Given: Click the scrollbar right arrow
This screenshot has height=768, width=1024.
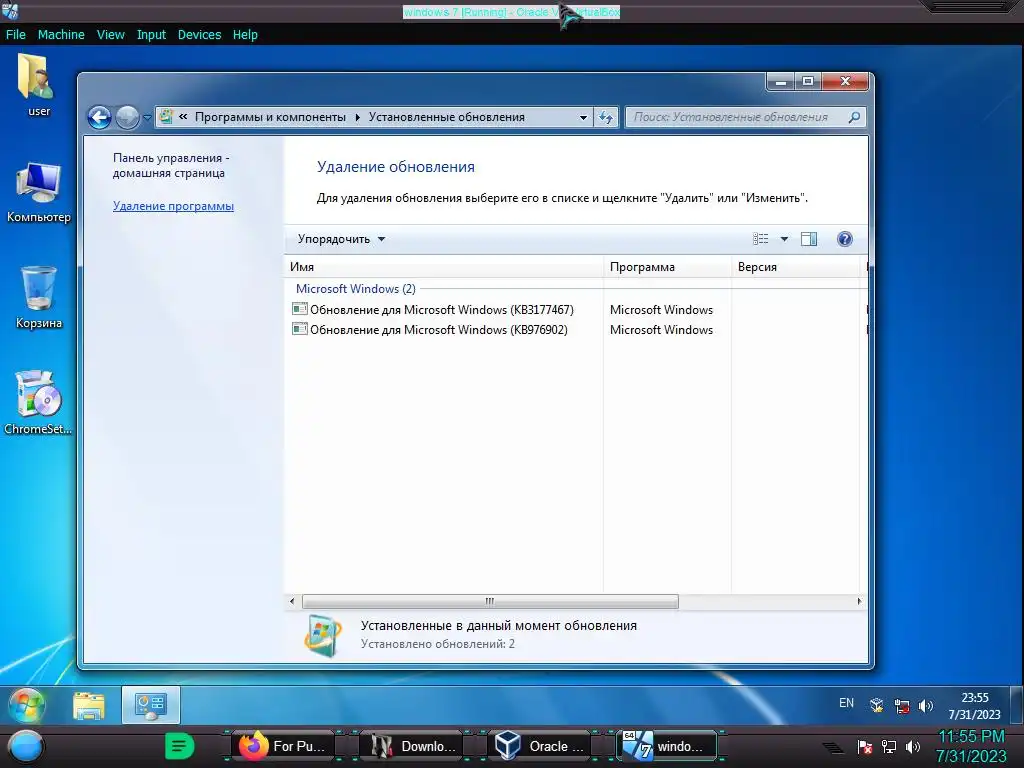Looking at the screenshot, I should [859, 601].
